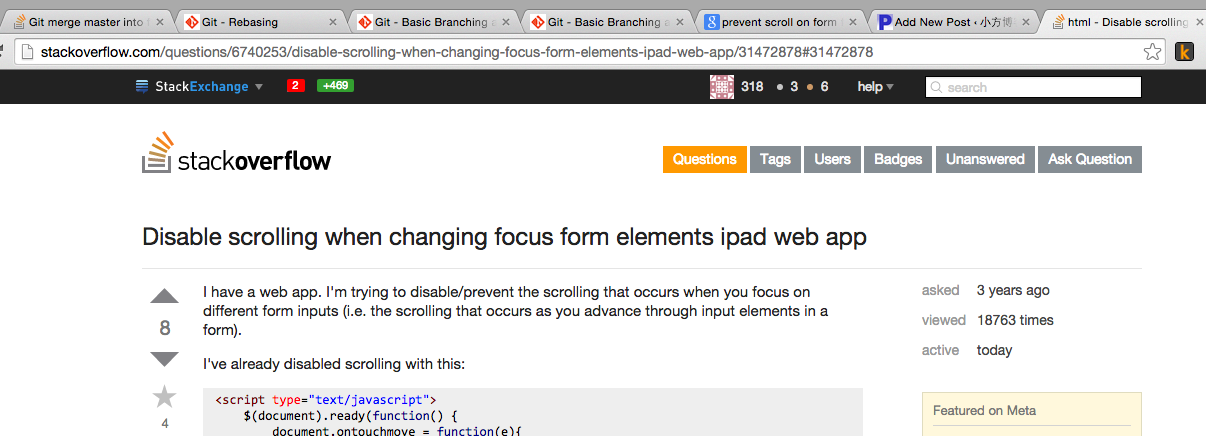Click the bronze badge count 6
The height and width of the screenshot is (436, 1206).
[x=824, y=87]
